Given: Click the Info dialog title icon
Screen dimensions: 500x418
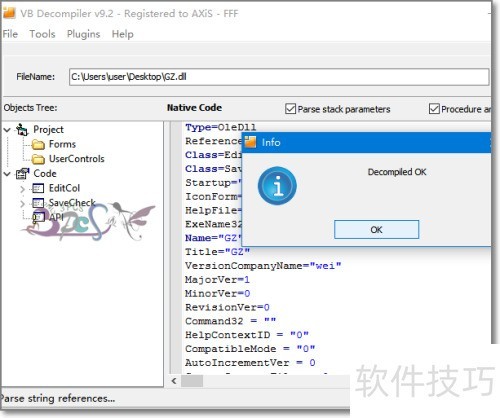Looking at the screenshot, I should (x=250, y=142).
